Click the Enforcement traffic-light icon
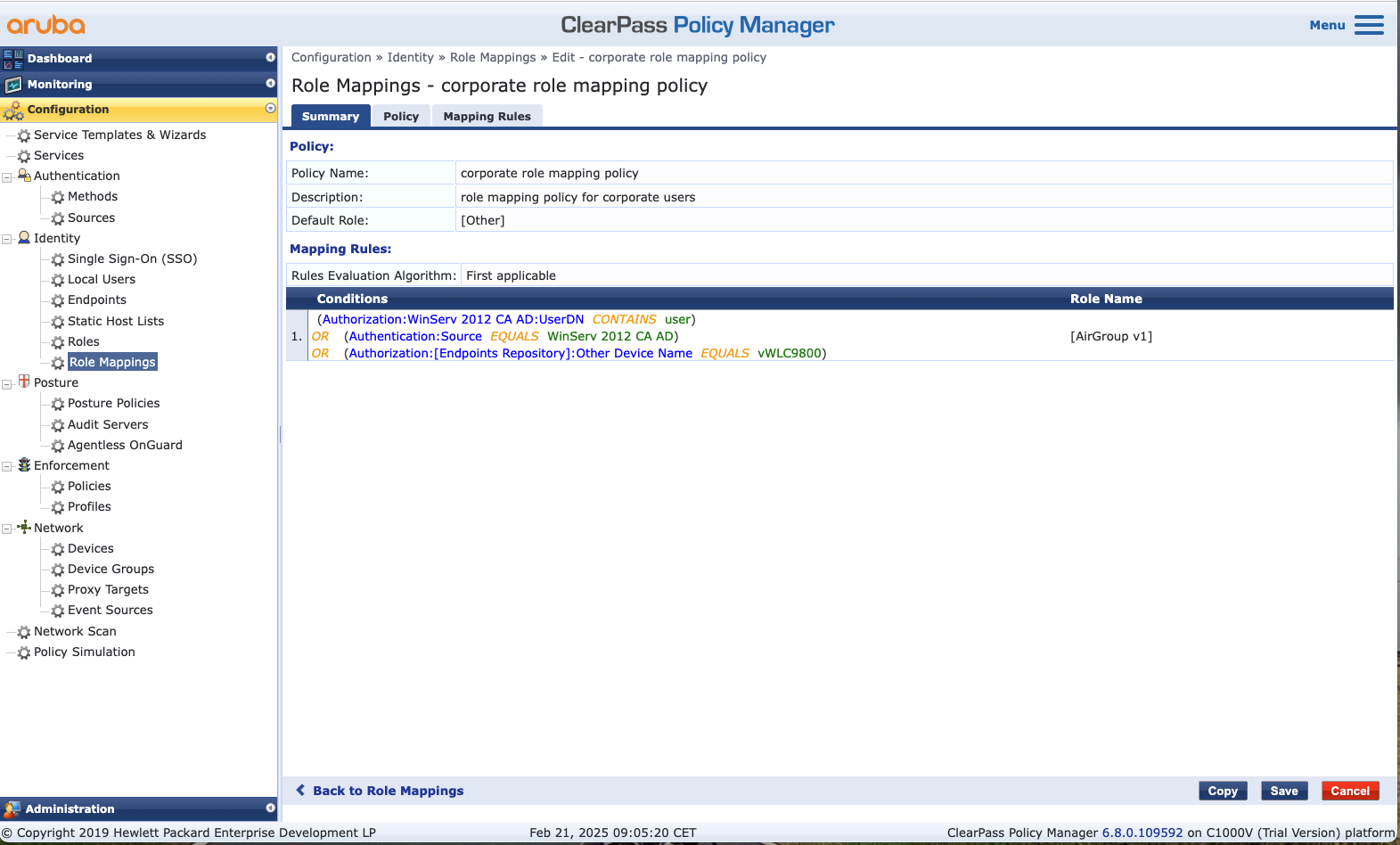 coord(24,465)
